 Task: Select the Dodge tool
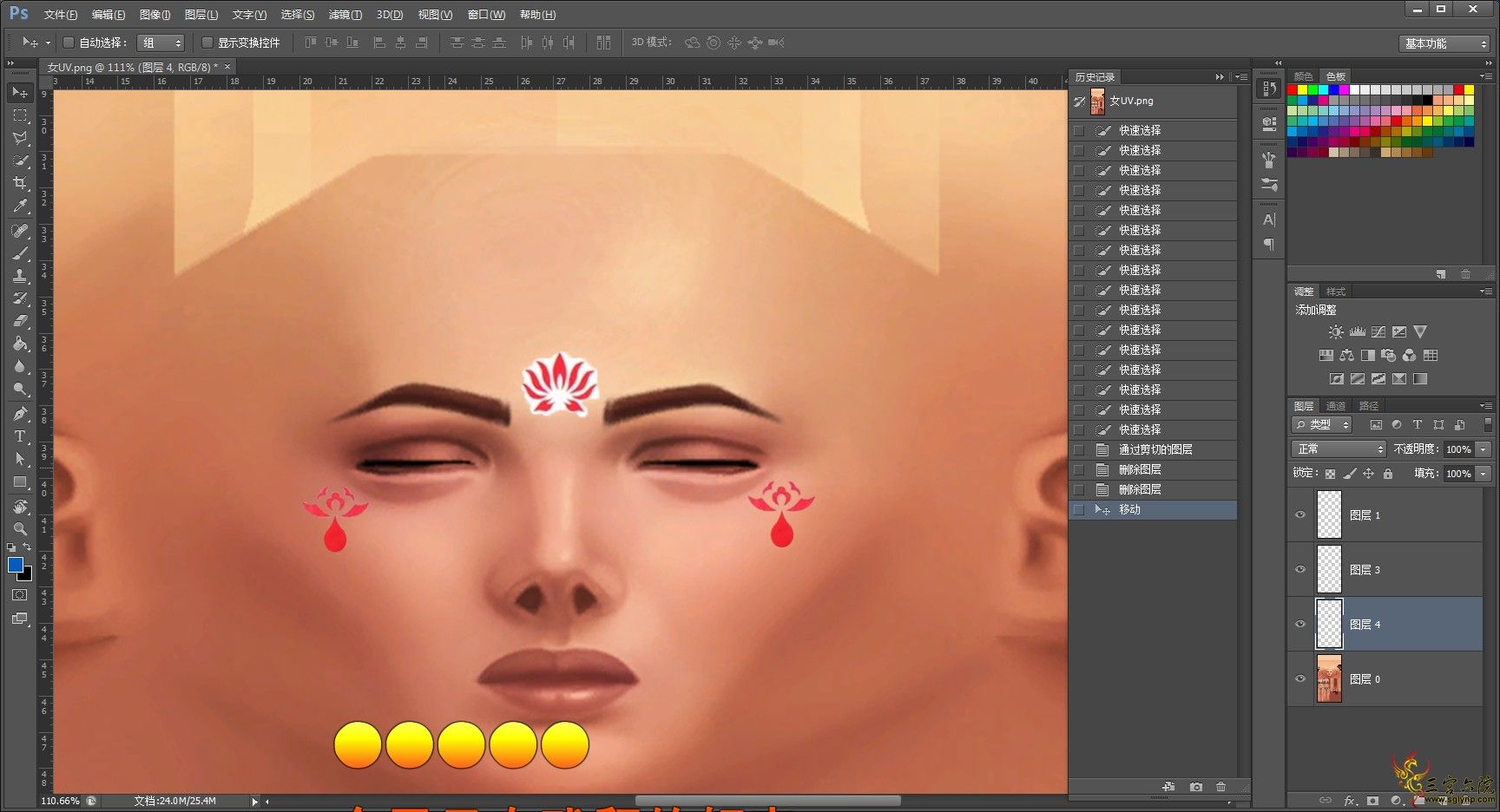click(20, 389)
